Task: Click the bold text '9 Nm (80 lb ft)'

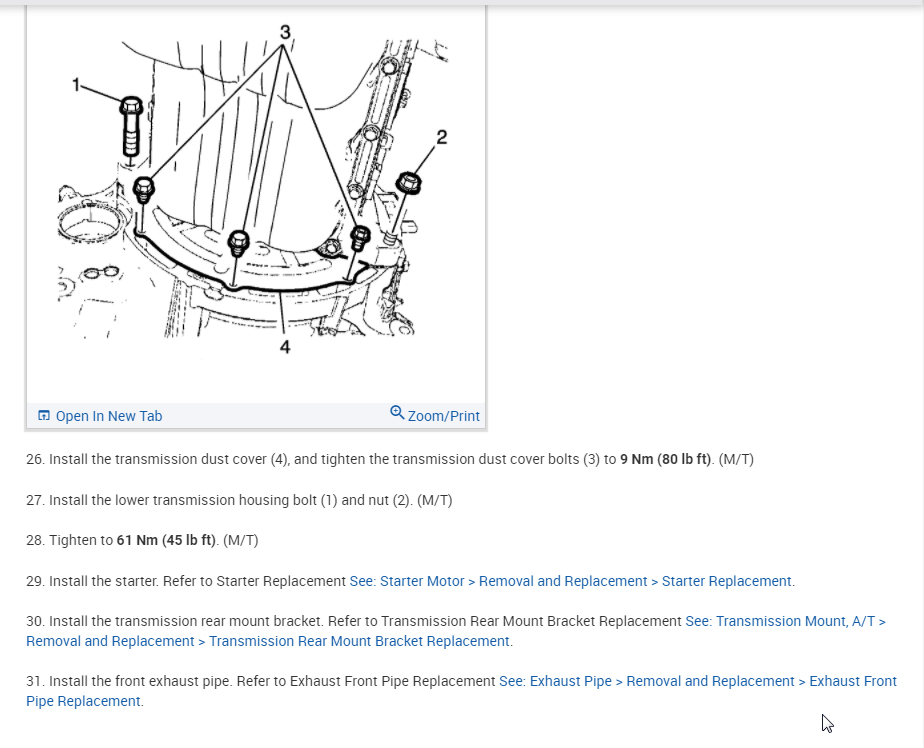Action: coord(665,459)
